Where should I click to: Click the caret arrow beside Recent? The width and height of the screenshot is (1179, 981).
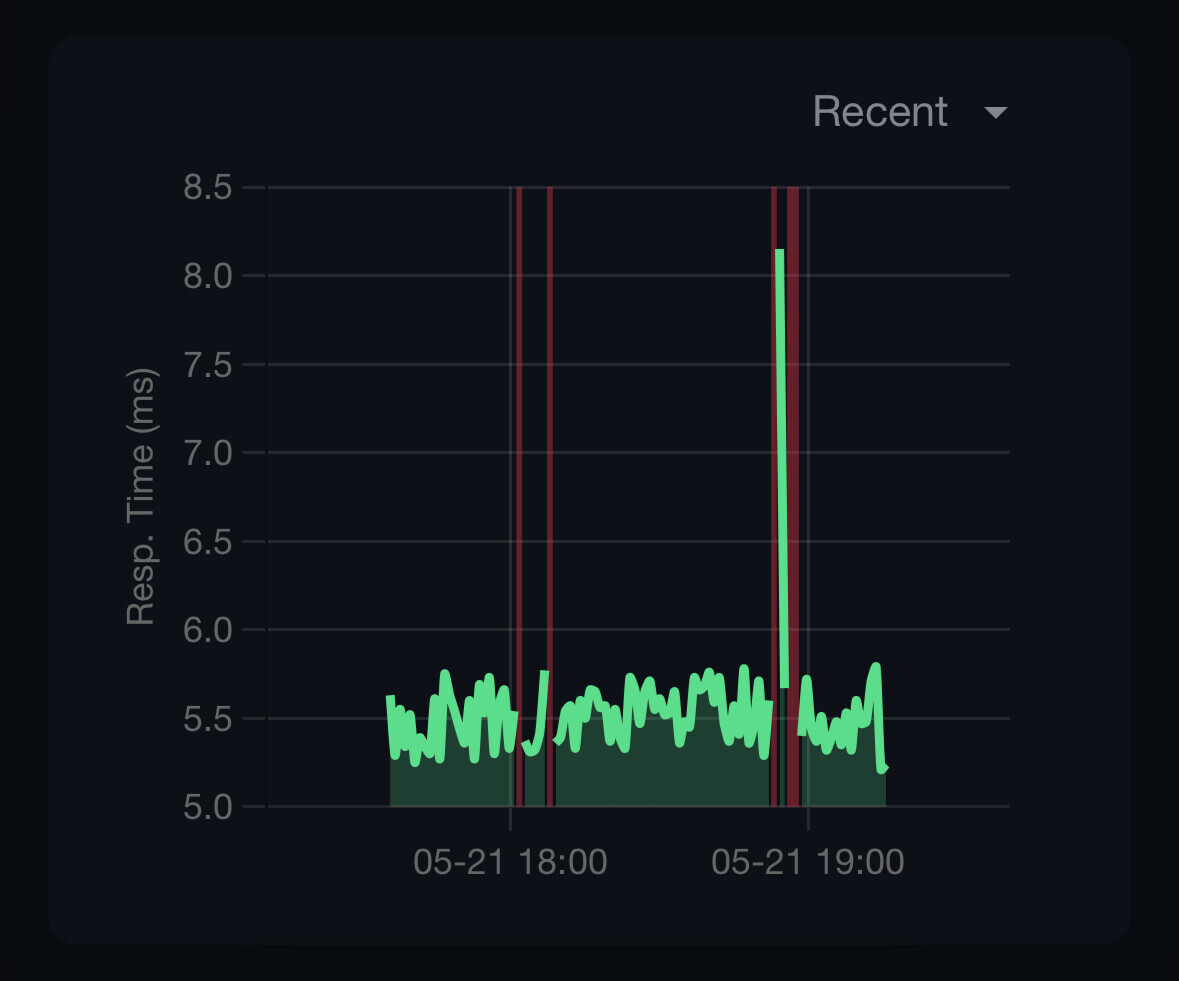click(995, 113)
